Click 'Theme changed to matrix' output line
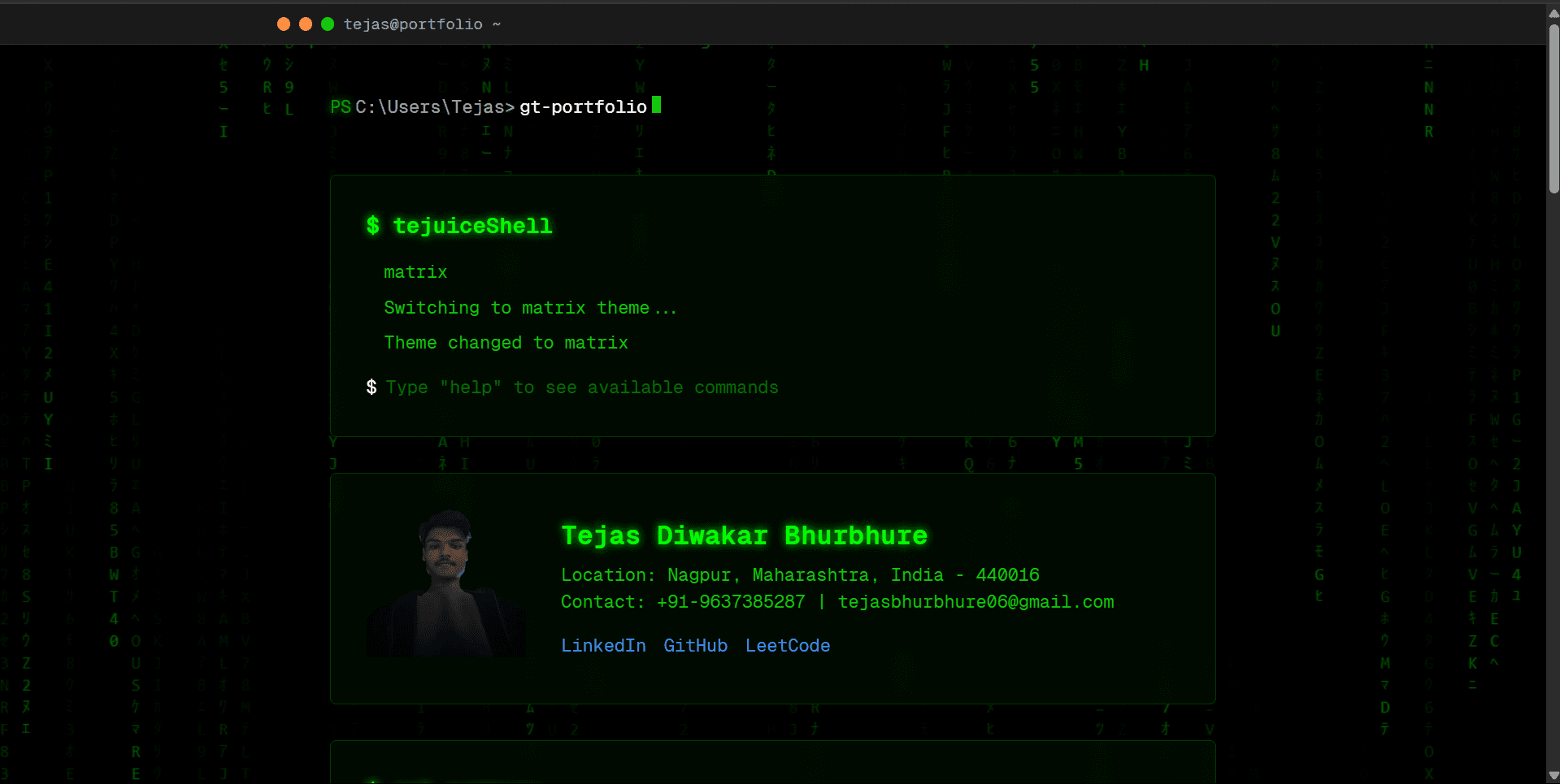1560x784 pixels. tap(506, 343)
